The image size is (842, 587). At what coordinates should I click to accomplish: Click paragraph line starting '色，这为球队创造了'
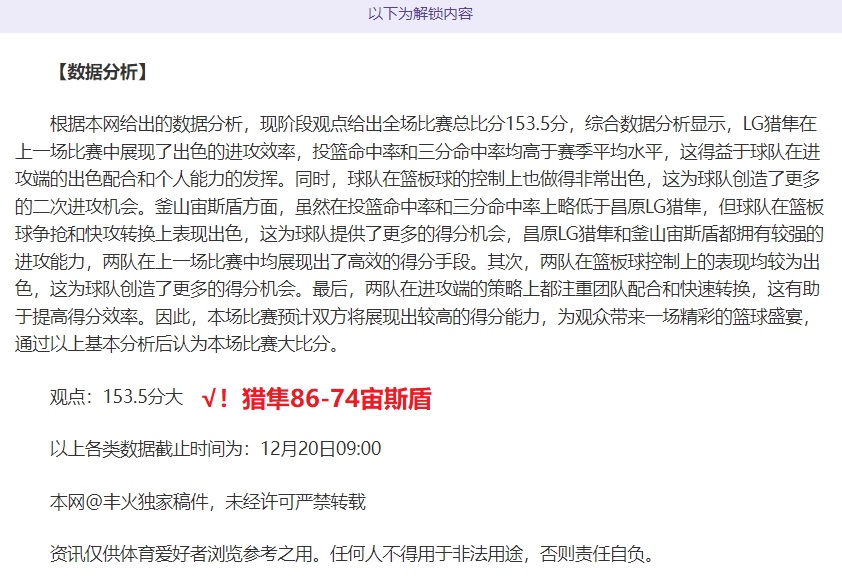(418, 289)
